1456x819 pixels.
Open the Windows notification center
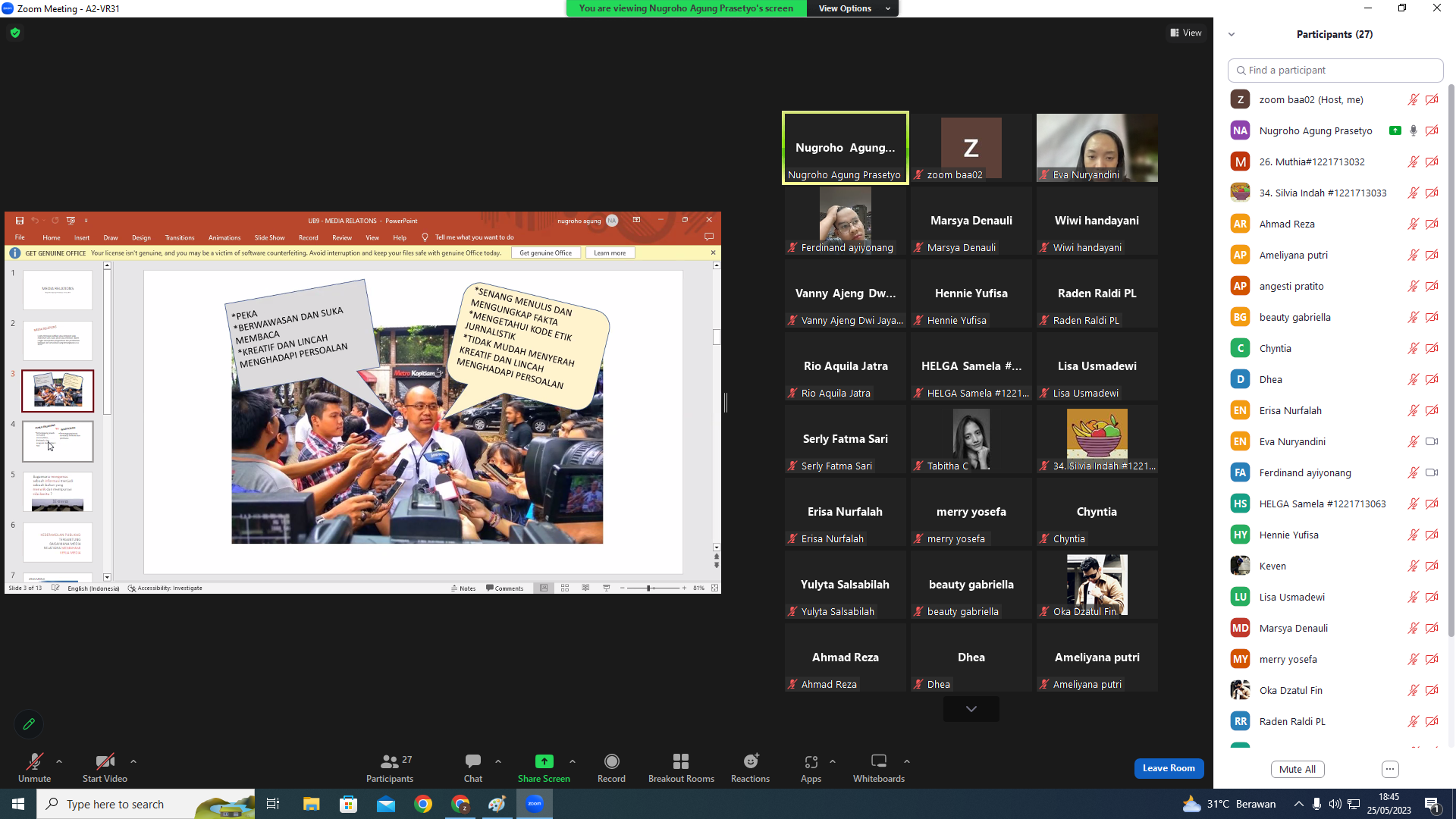pos(1433,804)
